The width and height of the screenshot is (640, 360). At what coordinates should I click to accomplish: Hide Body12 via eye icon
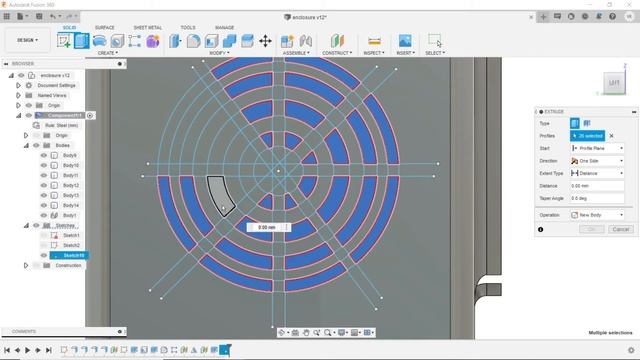point(44,185)
